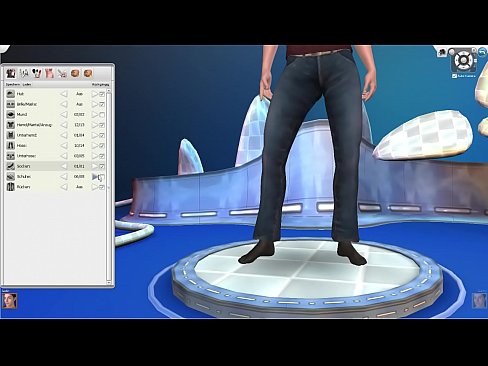
Task: Click the Laden menu item
Action: [27, 85]
